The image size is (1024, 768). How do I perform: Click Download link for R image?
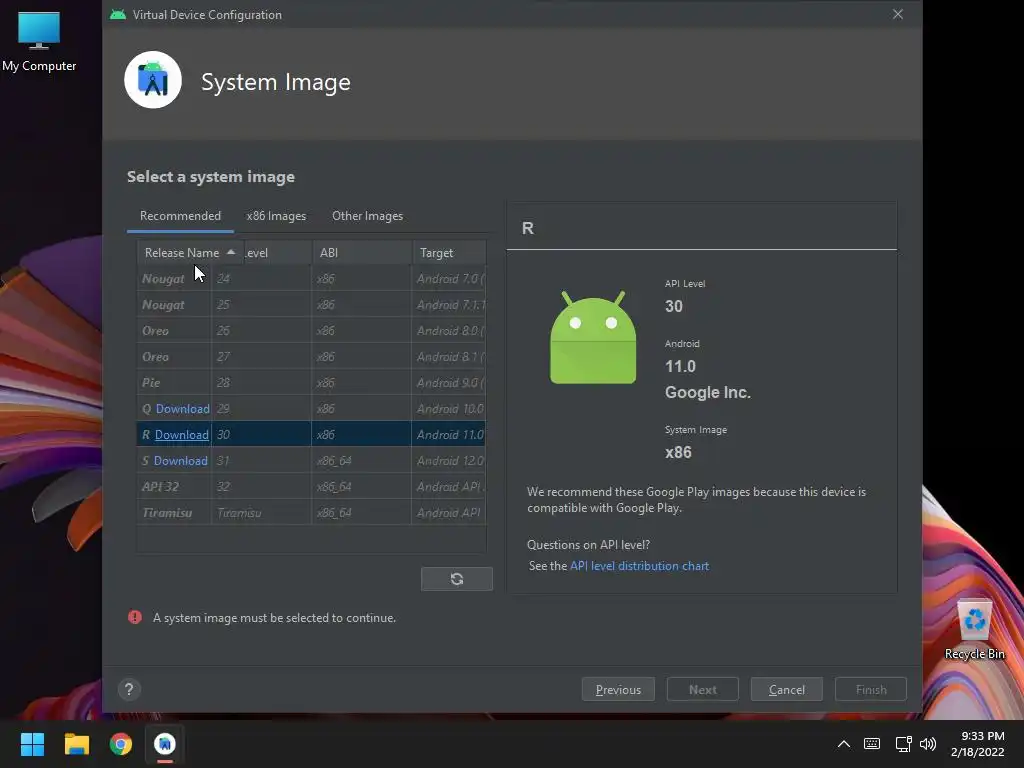pyautogui.click(x=182, y=435)
